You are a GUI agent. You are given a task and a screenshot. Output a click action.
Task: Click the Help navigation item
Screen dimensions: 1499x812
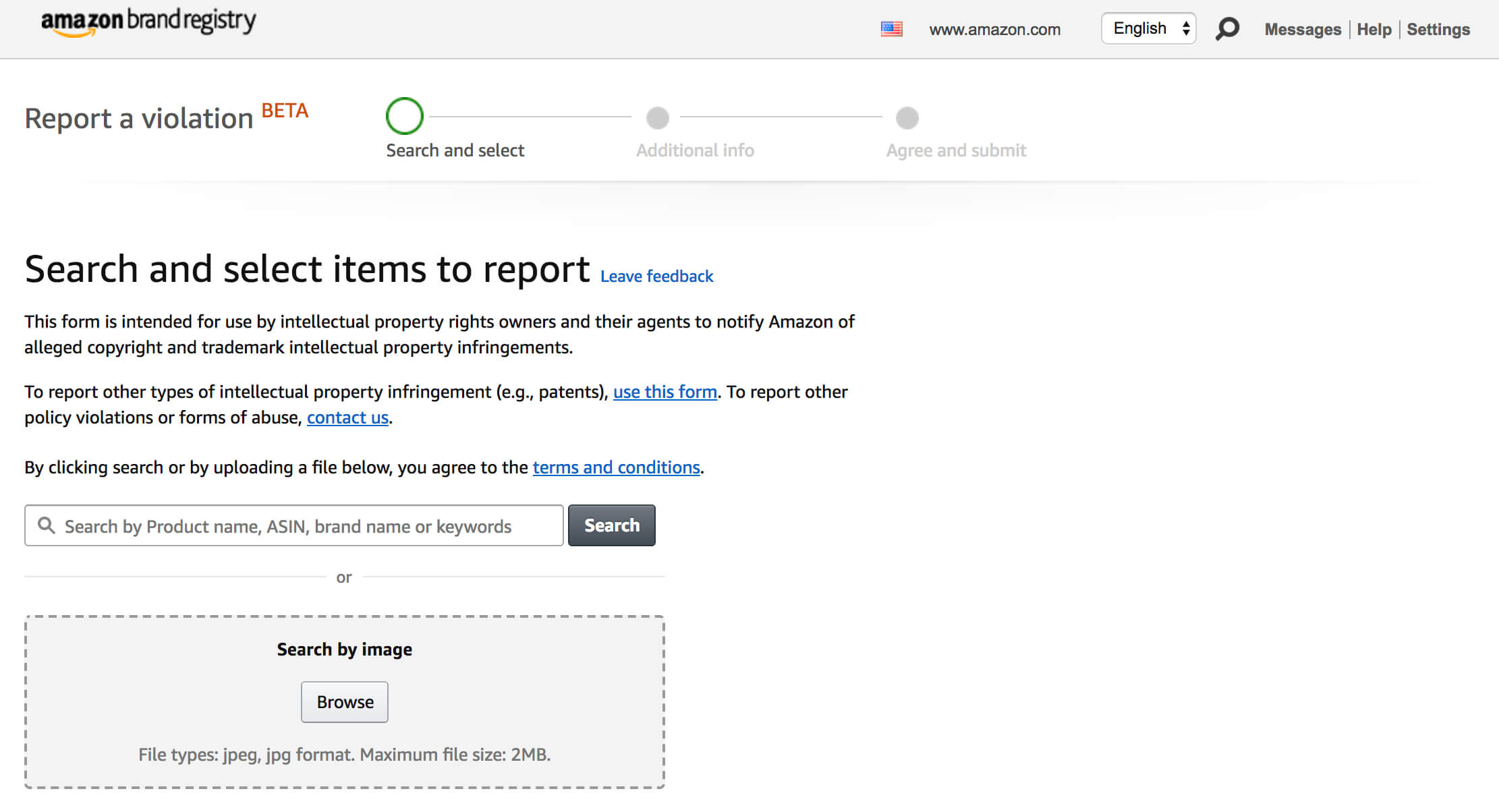click(x=1374, y=29)
